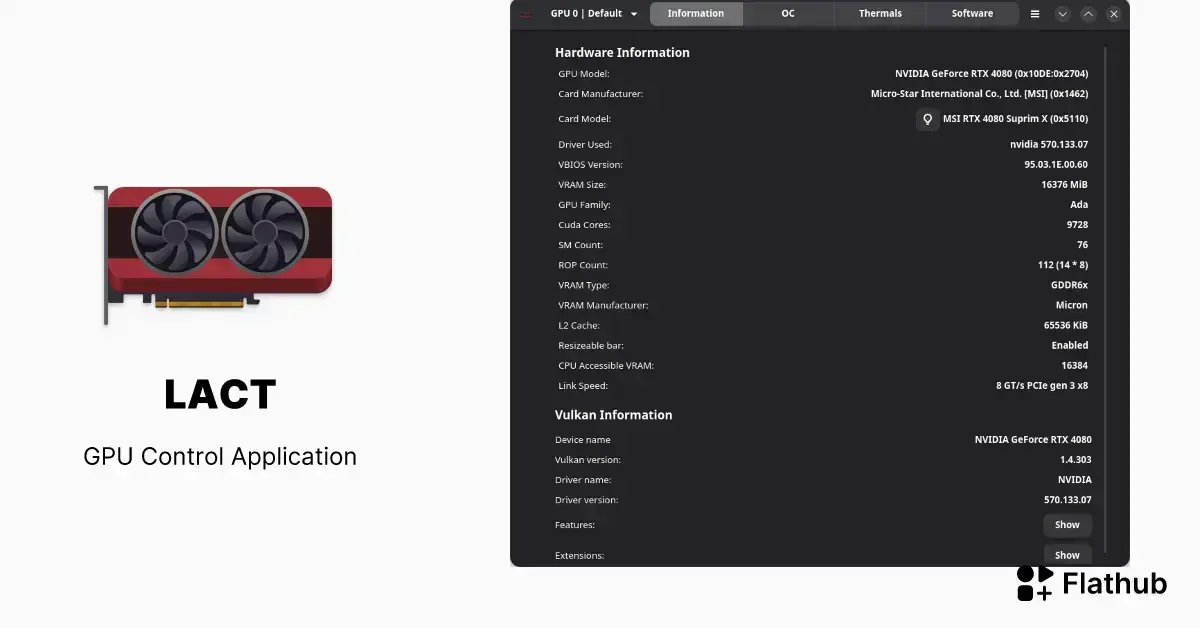
Task: Open the GPU 0 | Default selector dropdown
Action: (x=594, y=14)
